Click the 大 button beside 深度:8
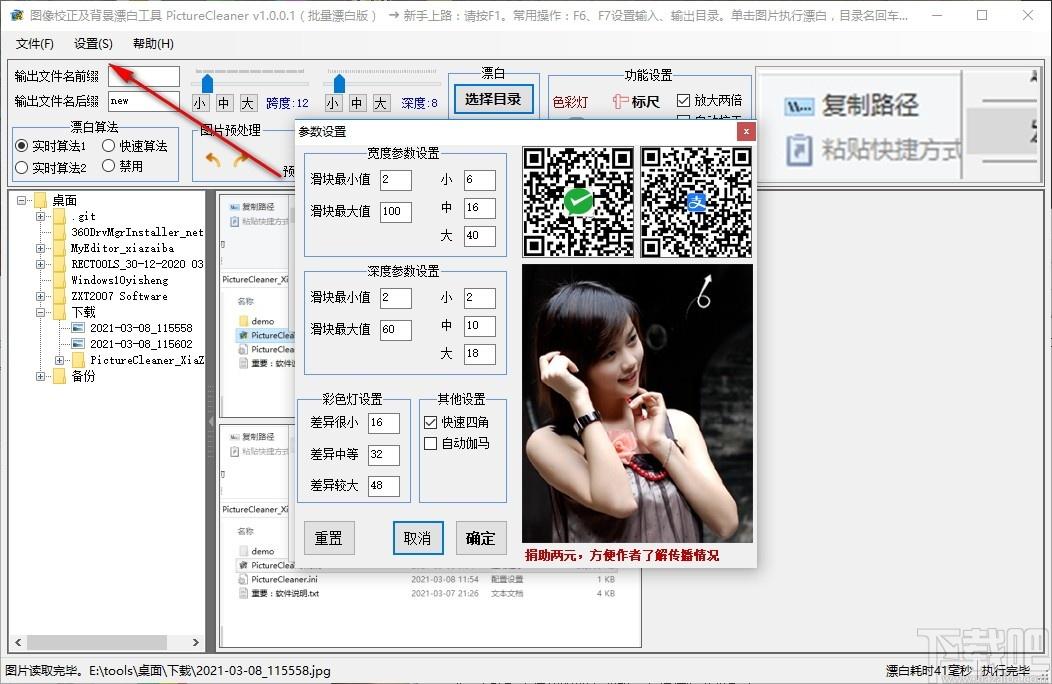1052x684 pixels. pos(381,103)
